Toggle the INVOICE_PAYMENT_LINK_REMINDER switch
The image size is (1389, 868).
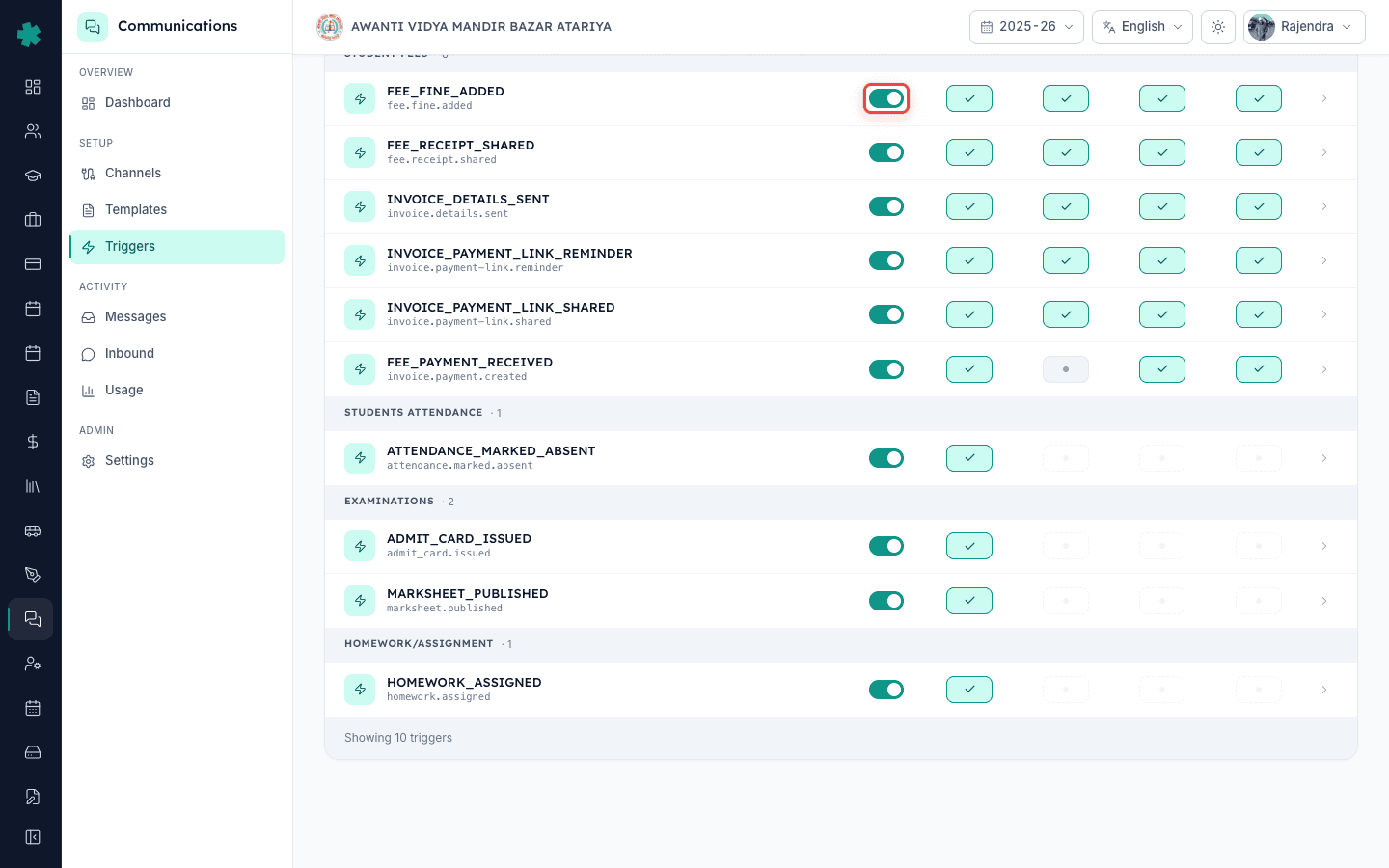pyautogui.click(x=886, y=260)
